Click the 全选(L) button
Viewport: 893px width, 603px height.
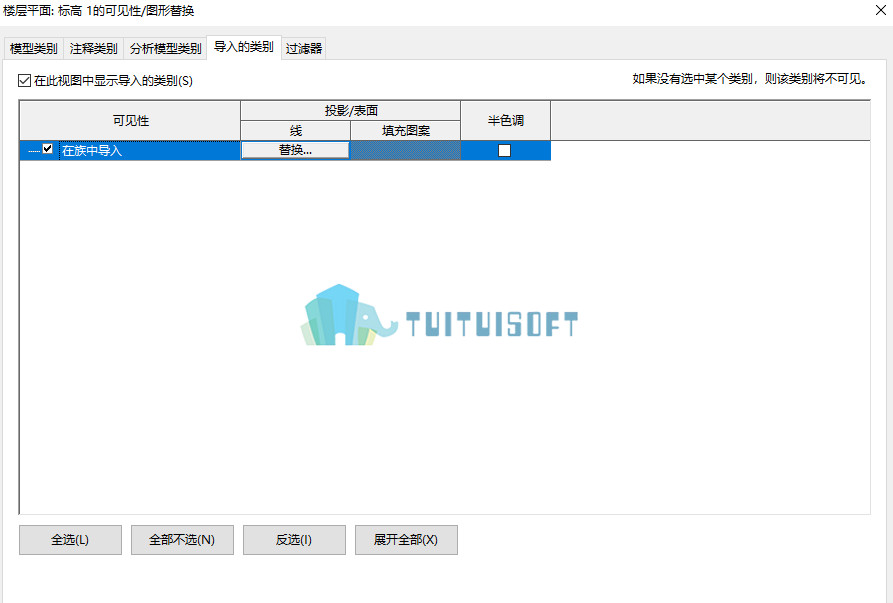click(x=70, y=539)
